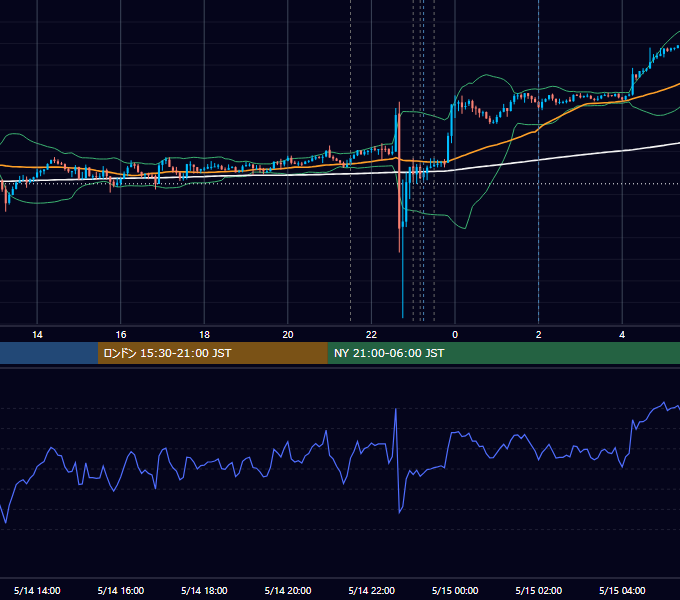680x600 pixels.
Task: Click the 5/14 20:00 date label
Action: [288, 590]
